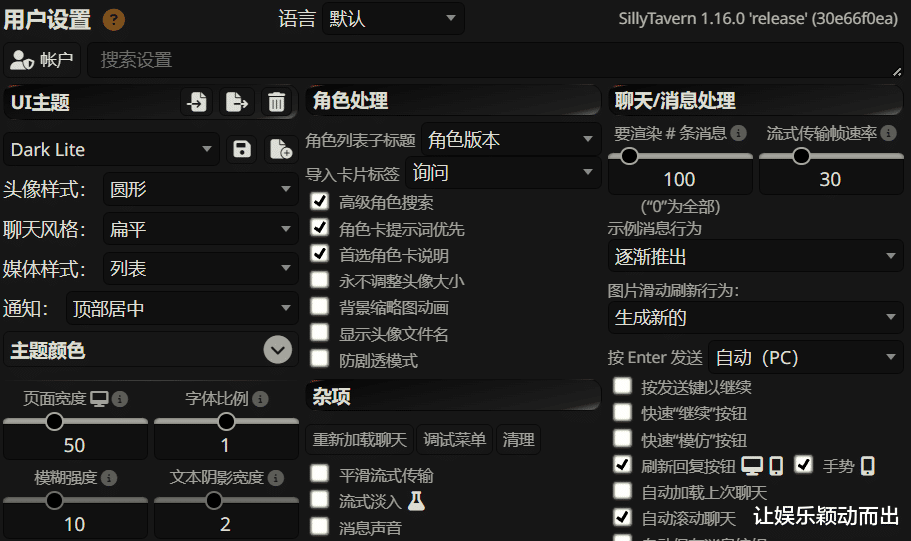Open the 语言 language dropdown
The height and width of the screenshot is (541, 911).
click(393, 19)
